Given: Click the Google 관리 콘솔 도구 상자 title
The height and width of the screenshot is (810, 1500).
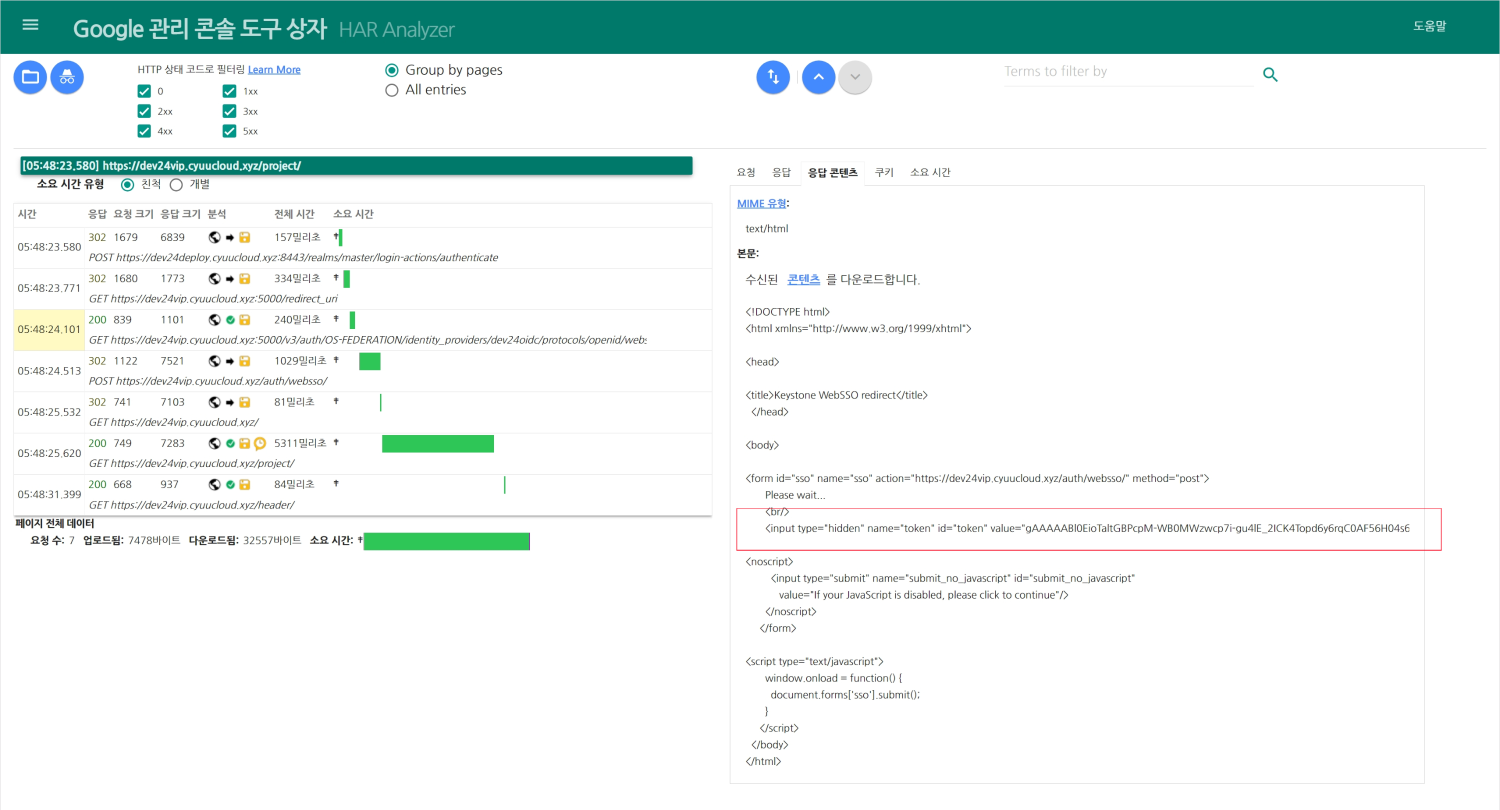Looking at the screenshot, I should pos(200,28).
